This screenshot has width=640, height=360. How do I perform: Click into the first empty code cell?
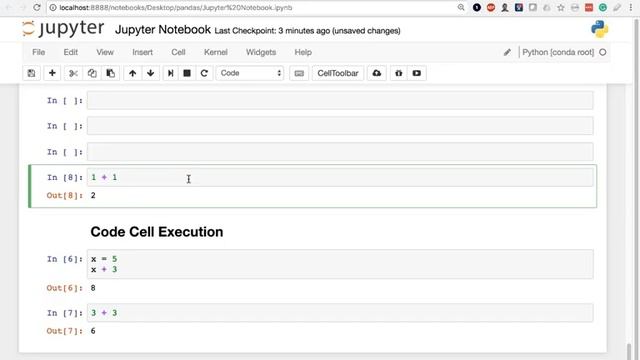tap(340, 100)
